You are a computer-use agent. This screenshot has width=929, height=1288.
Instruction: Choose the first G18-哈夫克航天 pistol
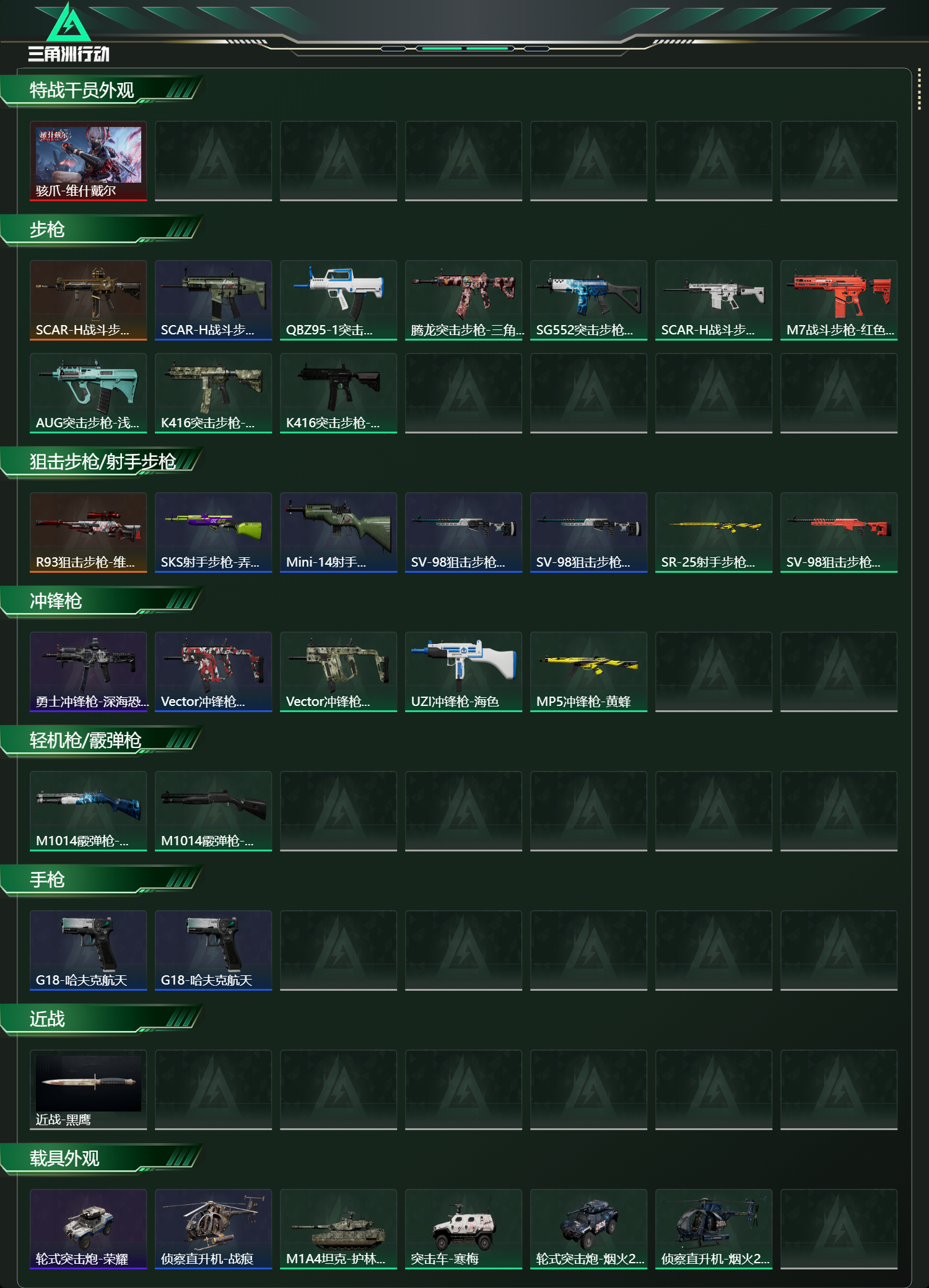(89, 951)
